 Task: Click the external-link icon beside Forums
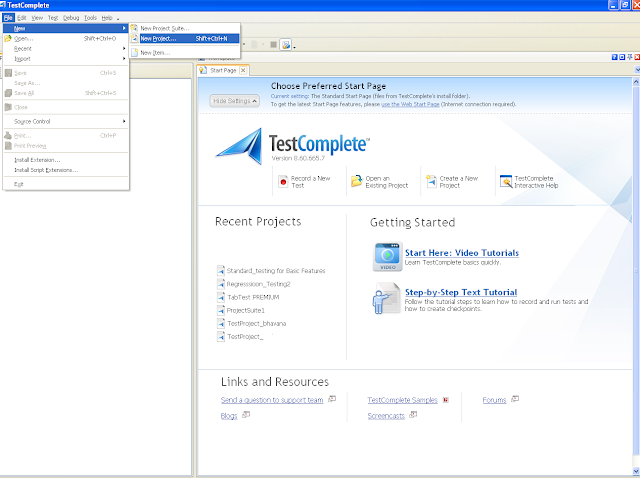point(515,399)
